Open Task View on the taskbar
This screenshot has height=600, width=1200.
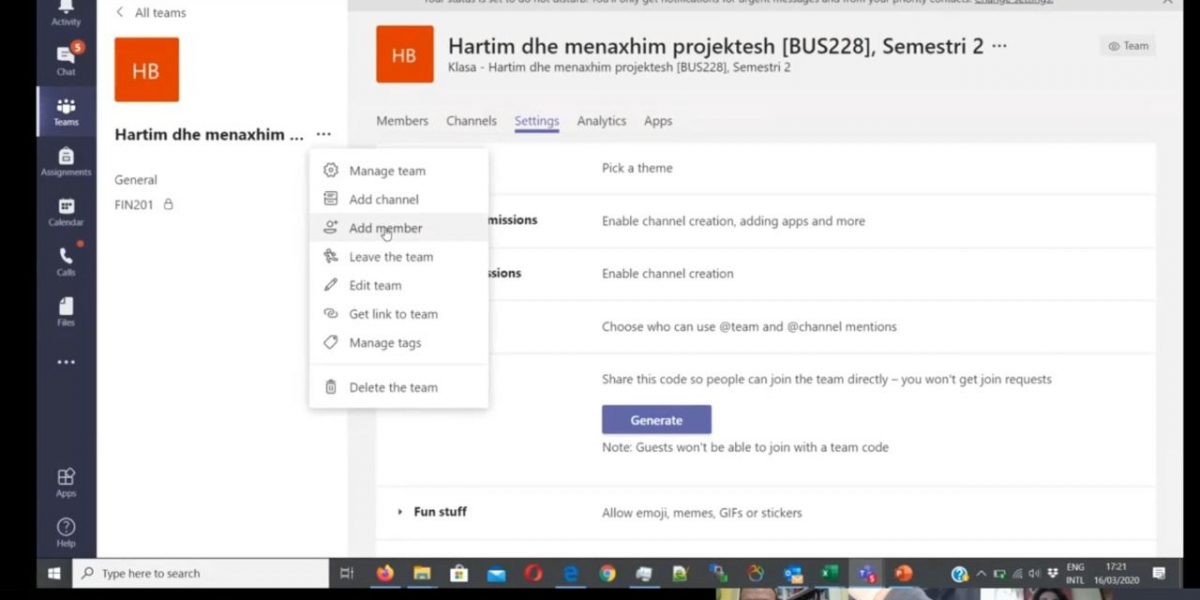(347, 573)
